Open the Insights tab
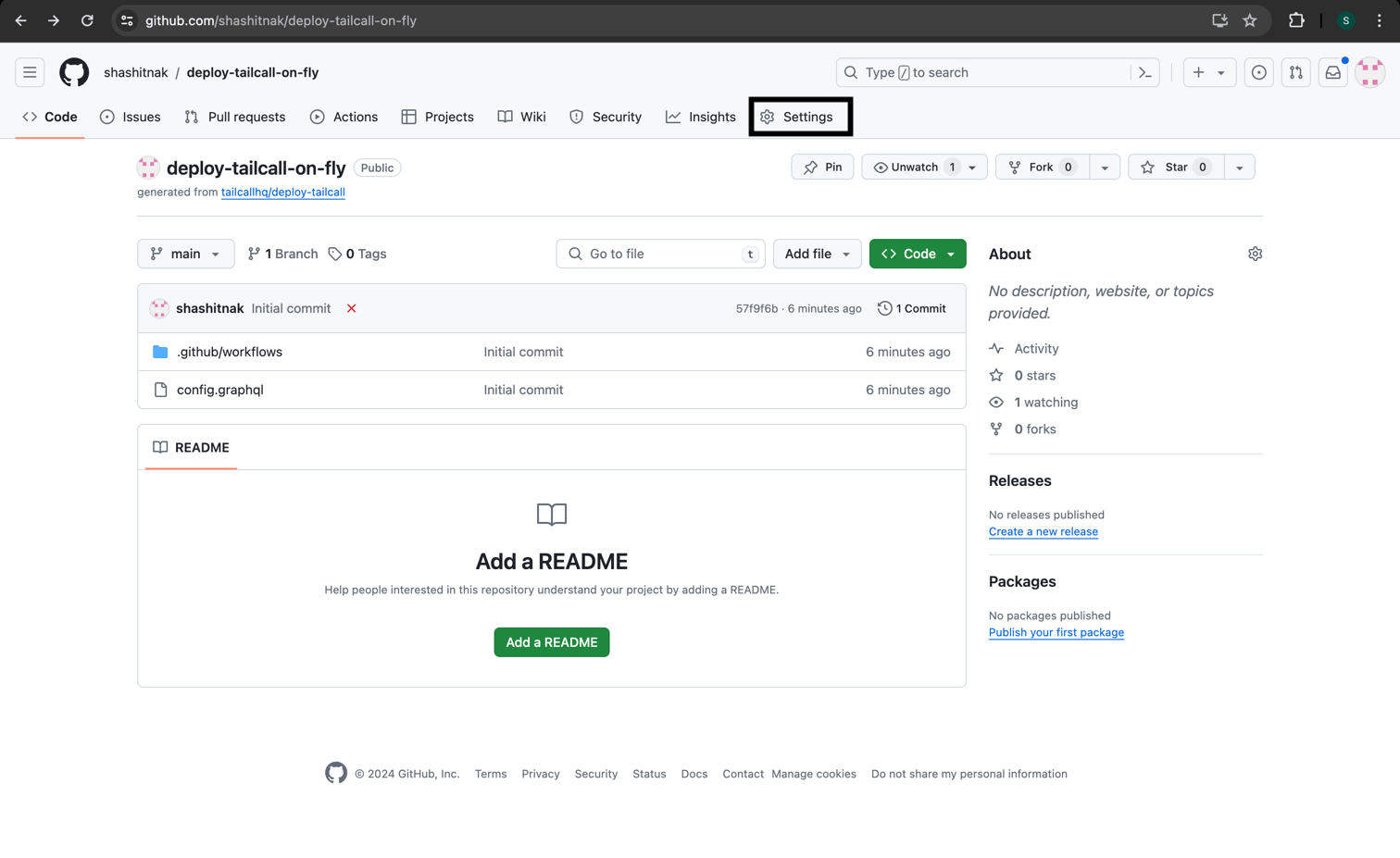The width and height of the screenshot is (1400, 858). pyautogui.click(x=701, y=117)
